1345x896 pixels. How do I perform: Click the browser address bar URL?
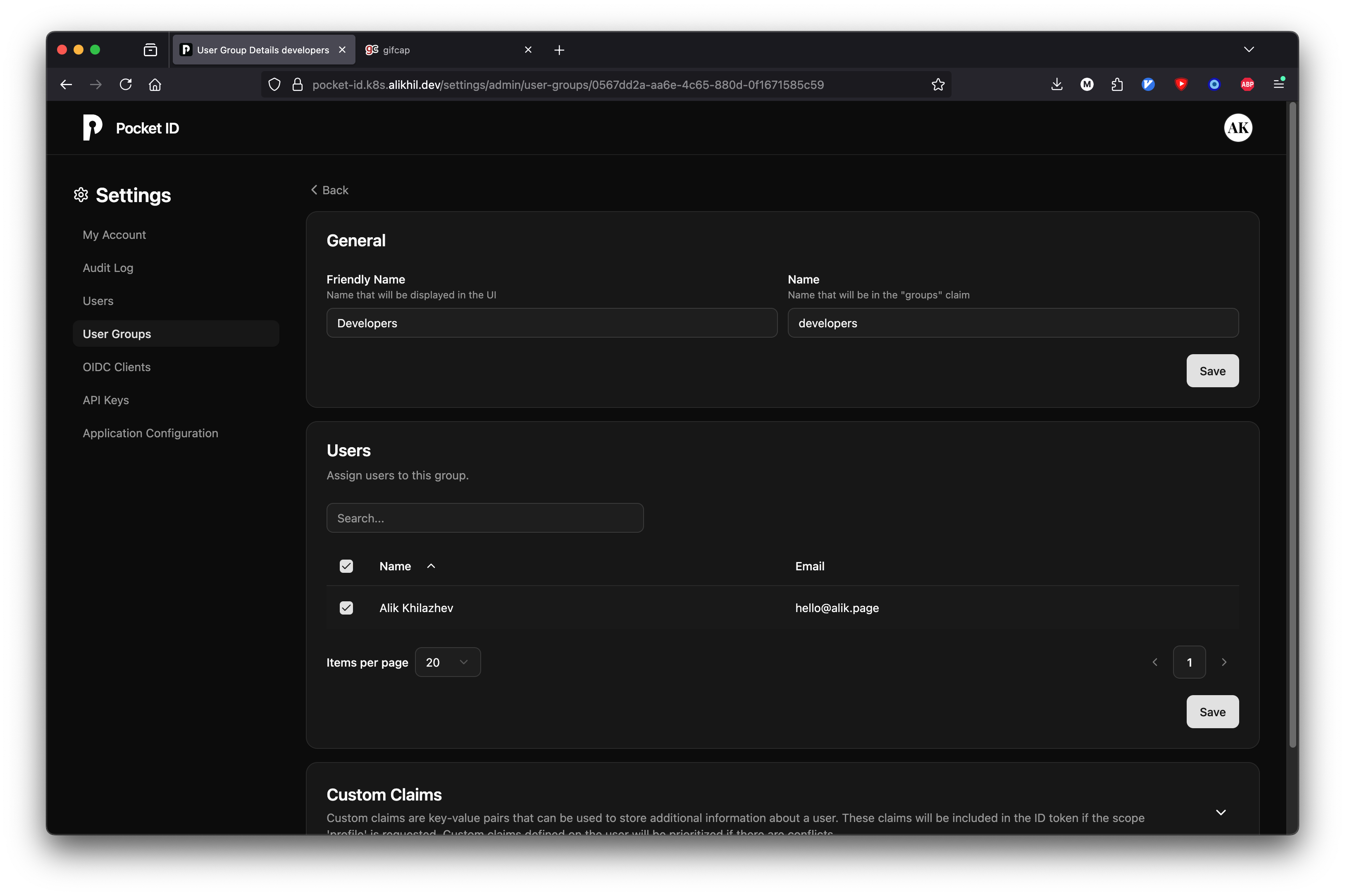coord(568,85)
